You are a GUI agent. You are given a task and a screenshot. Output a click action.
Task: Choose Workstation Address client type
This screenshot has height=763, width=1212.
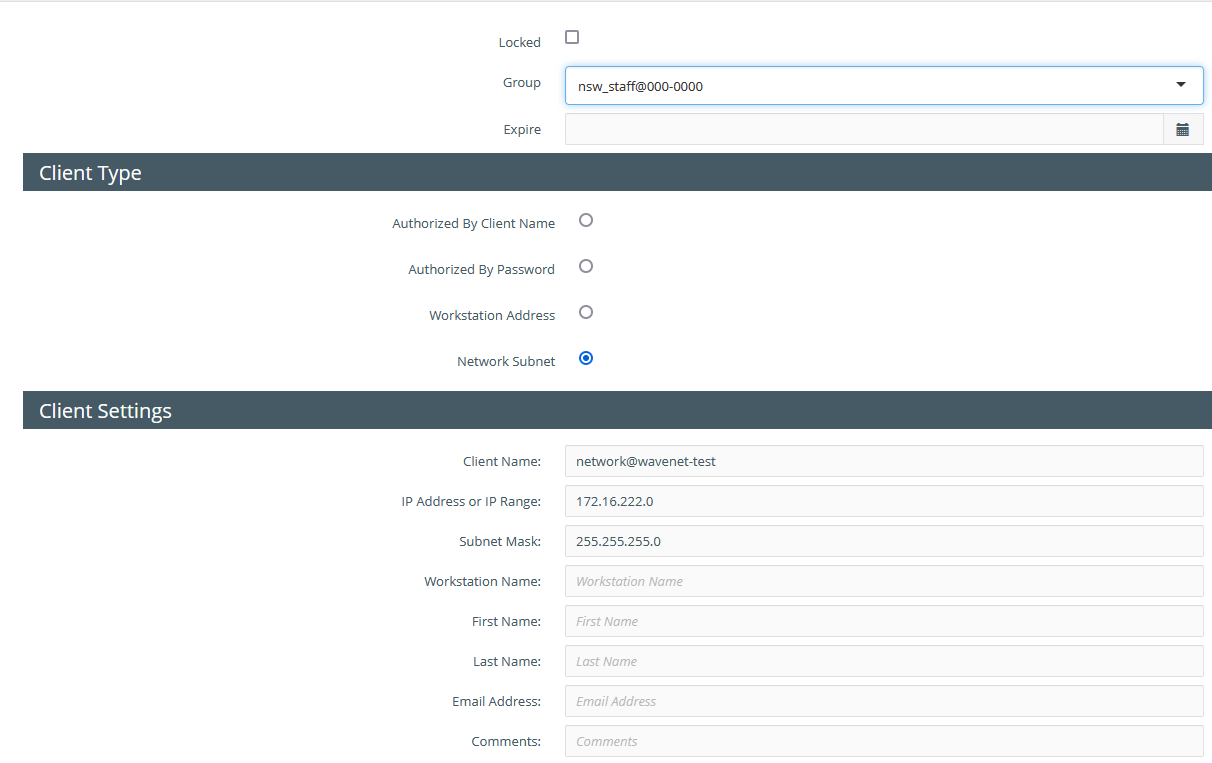(x=586, y=312)
